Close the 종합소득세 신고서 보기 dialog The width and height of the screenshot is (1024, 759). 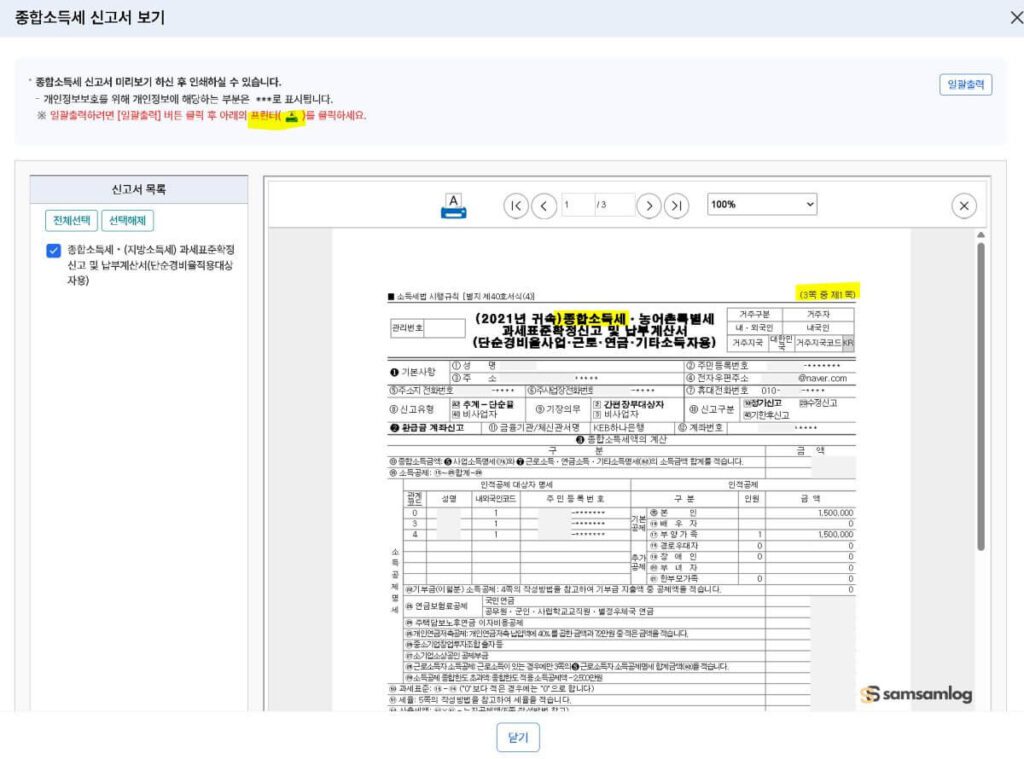pyautogui.click(x=1016, y=18)
